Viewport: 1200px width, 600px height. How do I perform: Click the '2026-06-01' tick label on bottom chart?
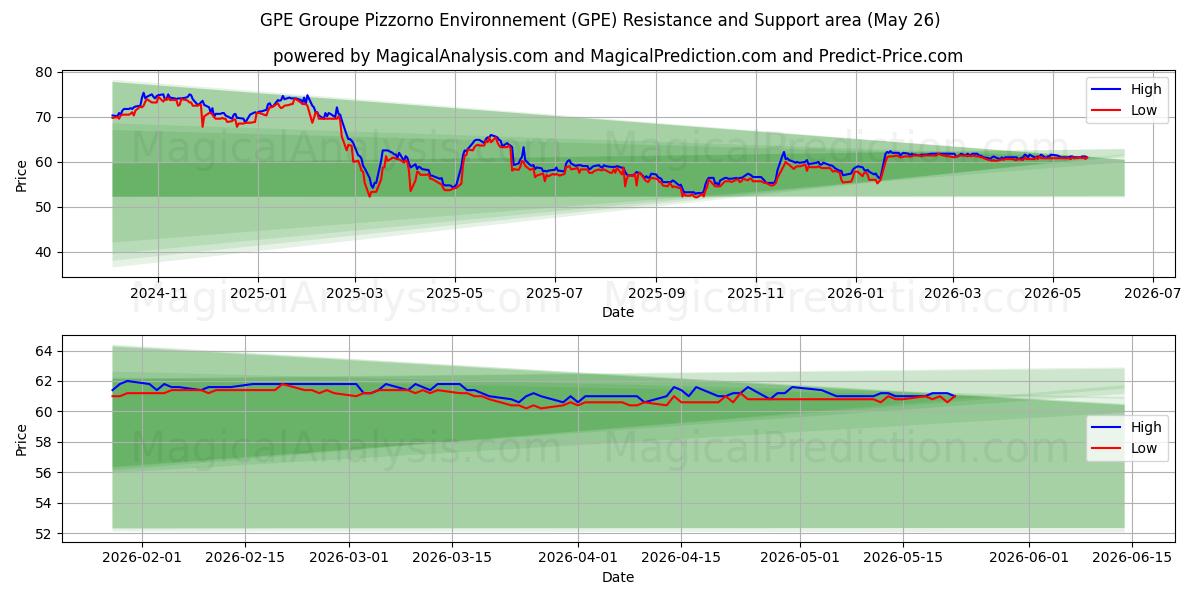1029,558
